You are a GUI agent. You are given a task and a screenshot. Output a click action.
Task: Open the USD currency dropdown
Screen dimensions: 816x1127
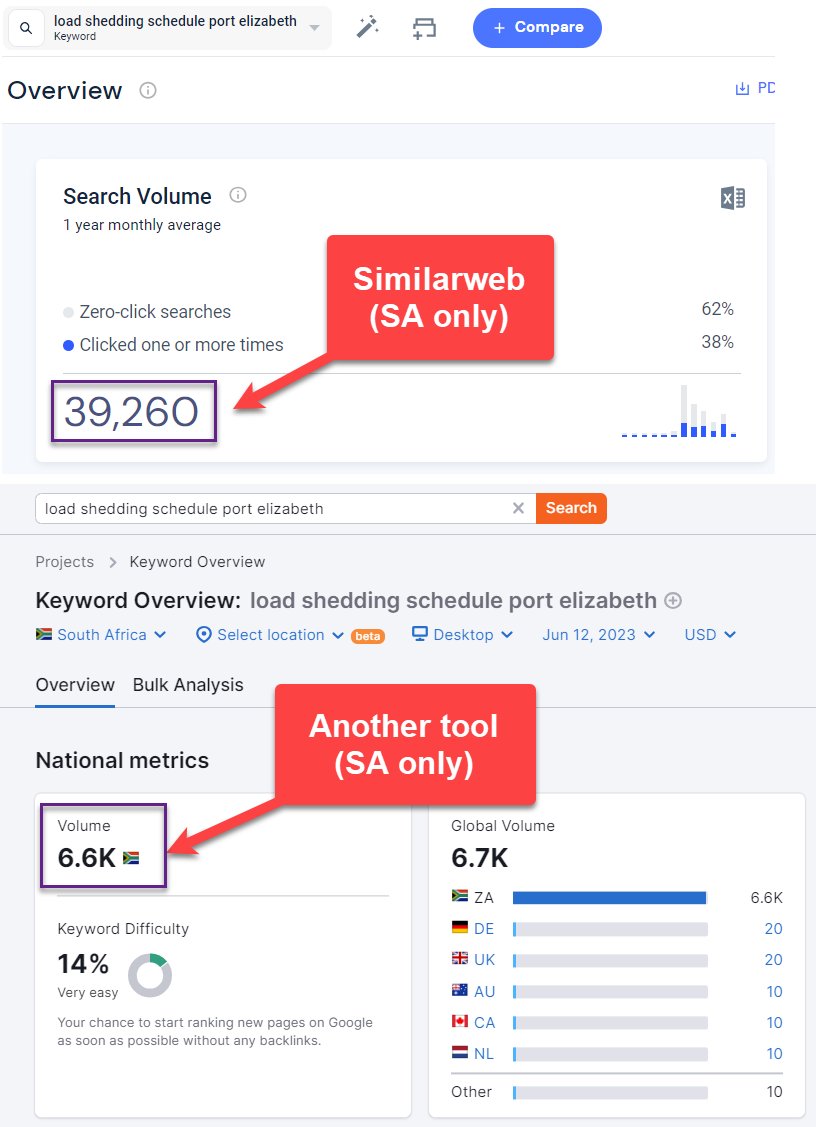coord(710,635)
